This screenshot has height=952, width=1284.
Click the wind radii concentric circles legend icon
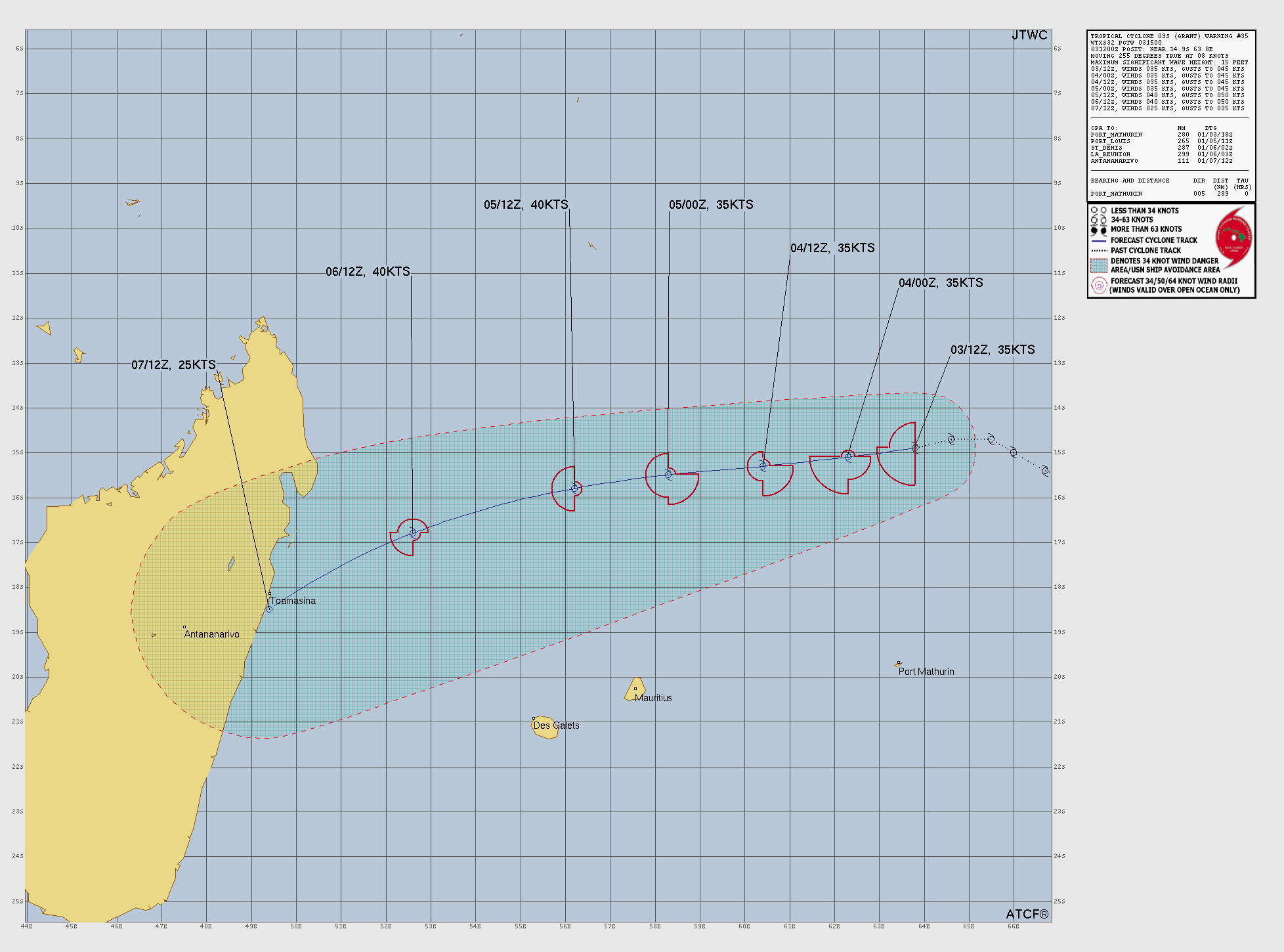(1098, 286)
